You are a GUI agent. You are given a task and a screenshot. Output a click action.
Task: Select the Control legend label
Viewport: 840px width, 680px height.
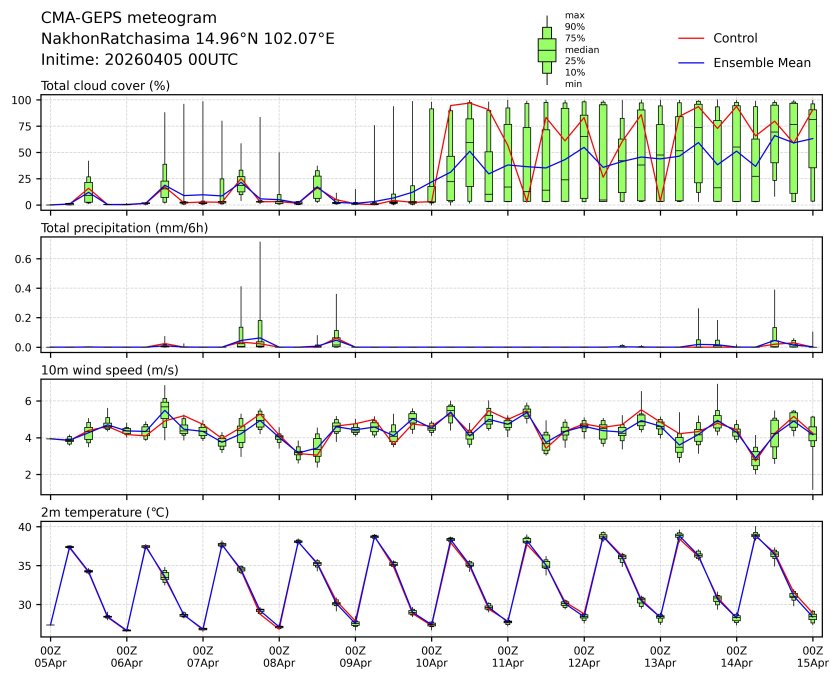click(x=735, y=38)
